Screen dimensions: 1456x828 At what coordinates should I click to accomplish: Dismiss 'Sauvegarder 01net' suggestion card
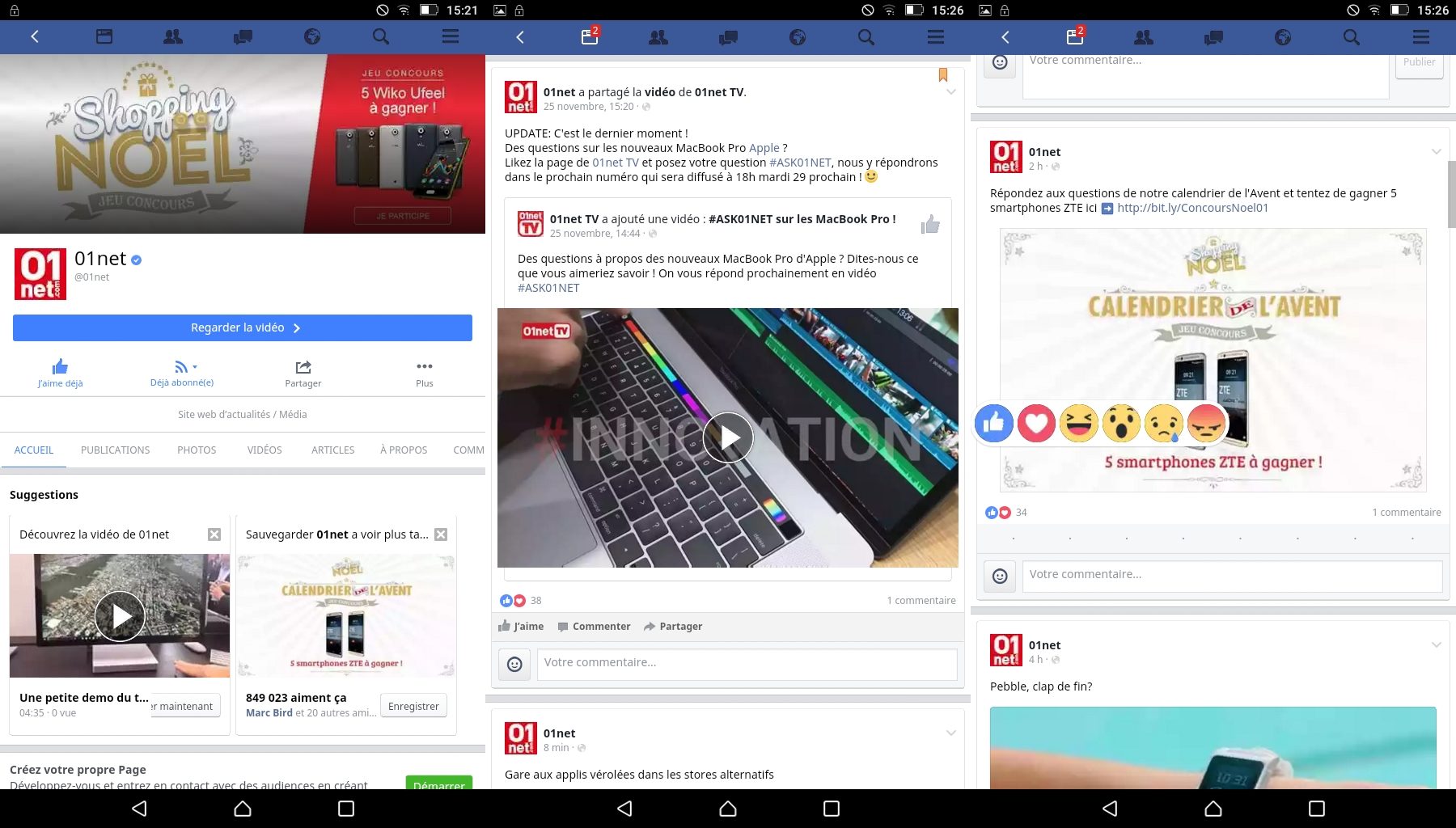(x=441, y=534)
